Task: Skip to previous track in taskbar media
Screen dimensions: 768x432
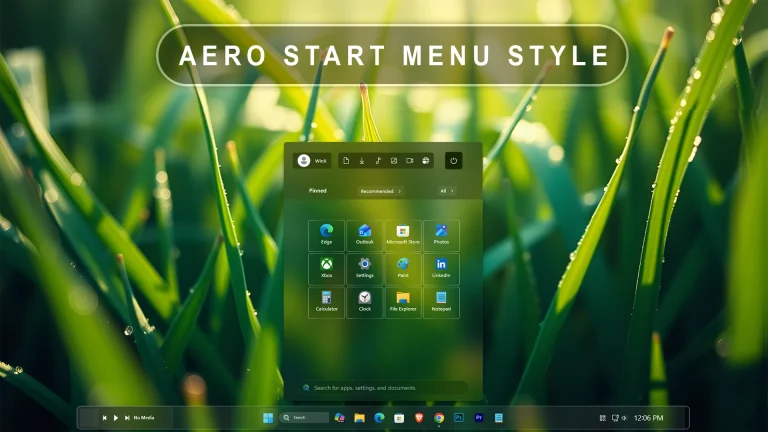Action: [x=104, y=418]
